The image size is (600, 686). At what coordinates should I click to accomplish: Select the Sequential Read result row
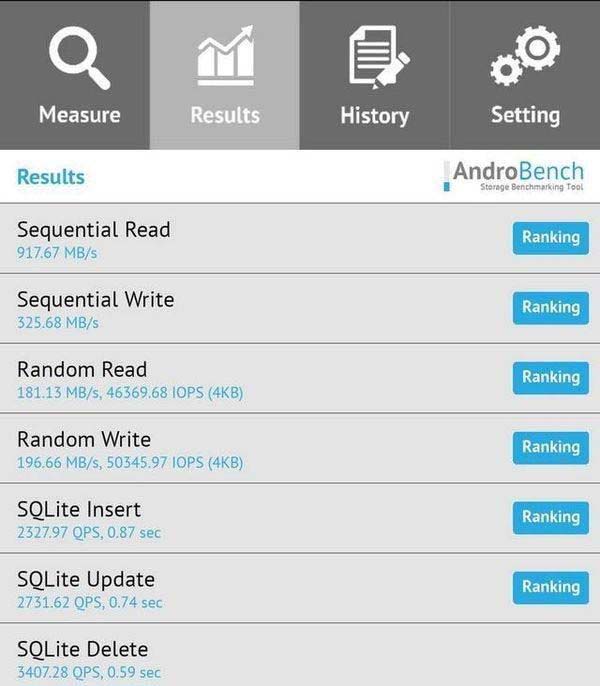click(250, 239)
